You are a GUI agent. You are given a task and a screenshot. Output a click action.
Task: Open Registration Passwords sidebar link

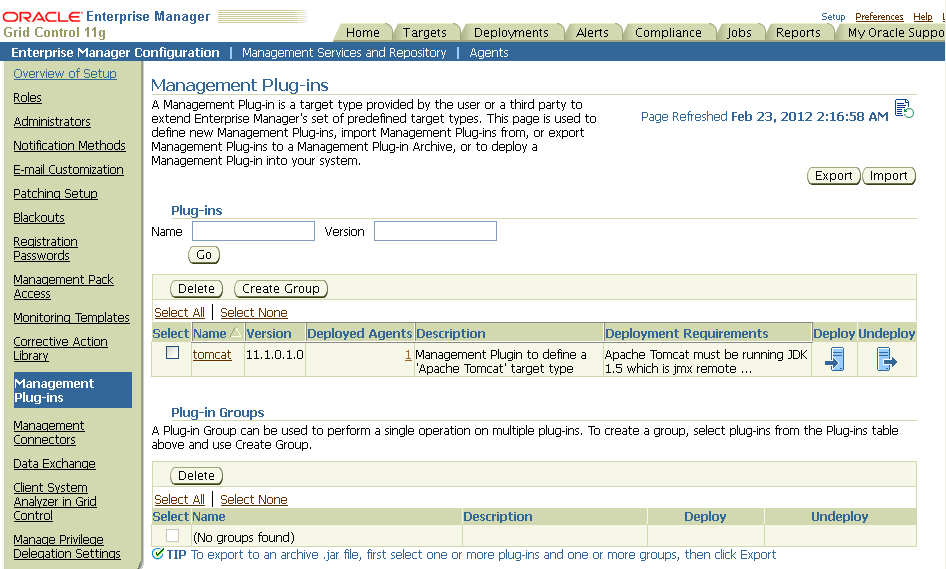coord(45,249)
